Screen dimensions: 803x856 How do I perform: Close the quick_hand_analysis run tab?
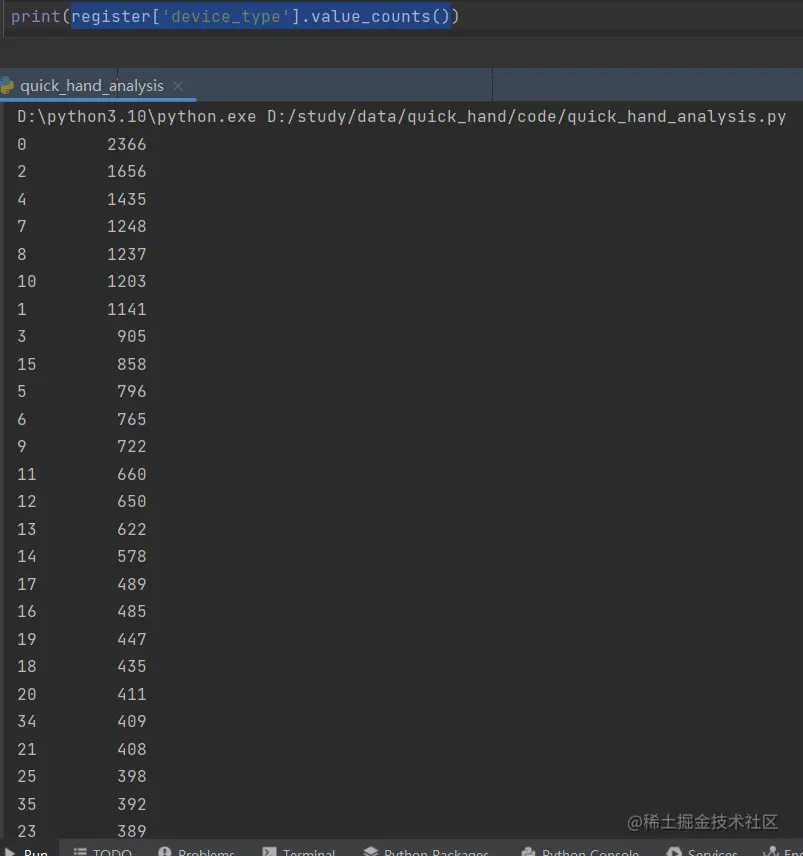pyautogui.click(x=178, y=86)
